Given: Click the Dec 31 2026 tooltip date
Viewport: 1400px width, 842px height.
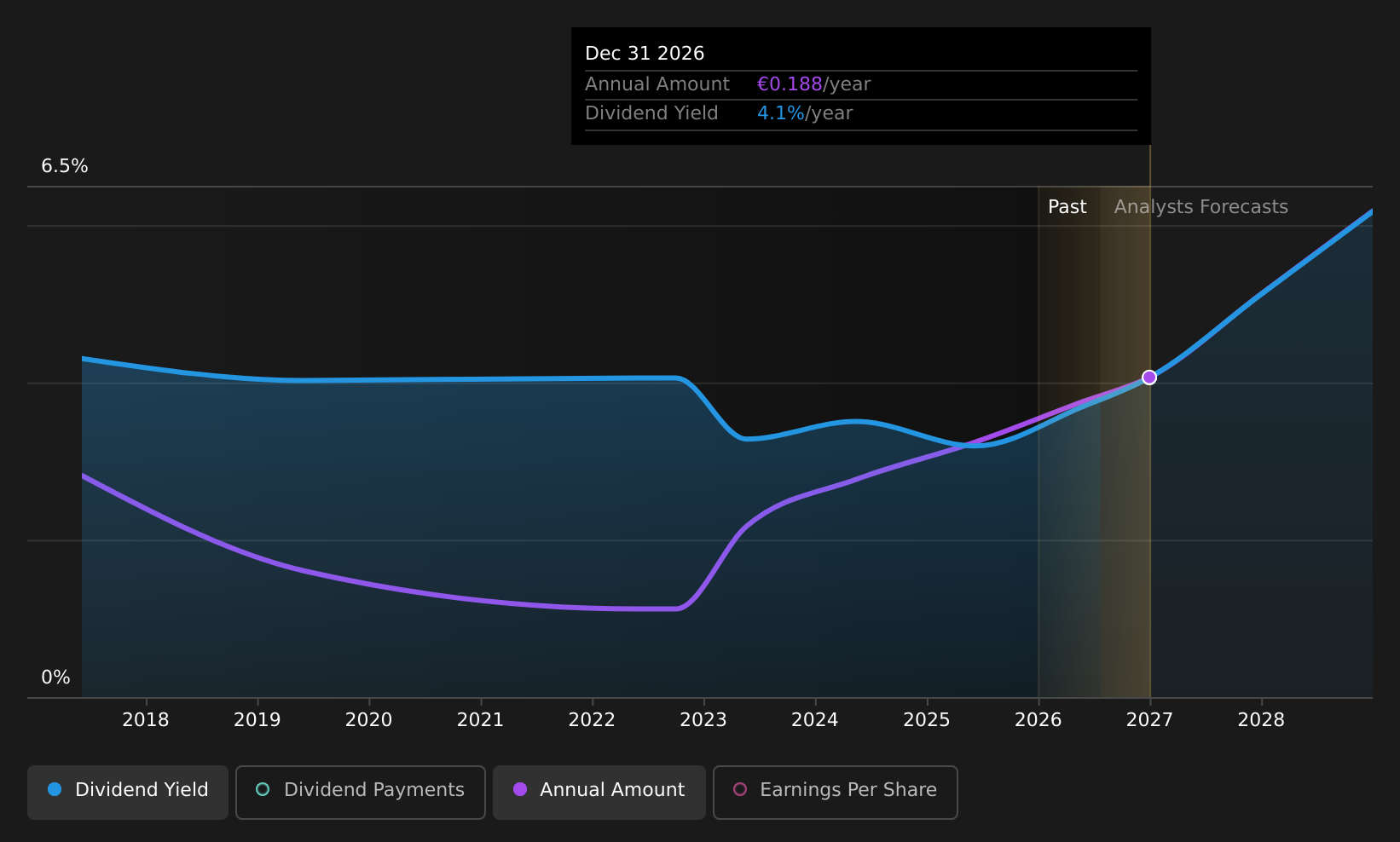Looking at the screenshot, I should [645, 54].
